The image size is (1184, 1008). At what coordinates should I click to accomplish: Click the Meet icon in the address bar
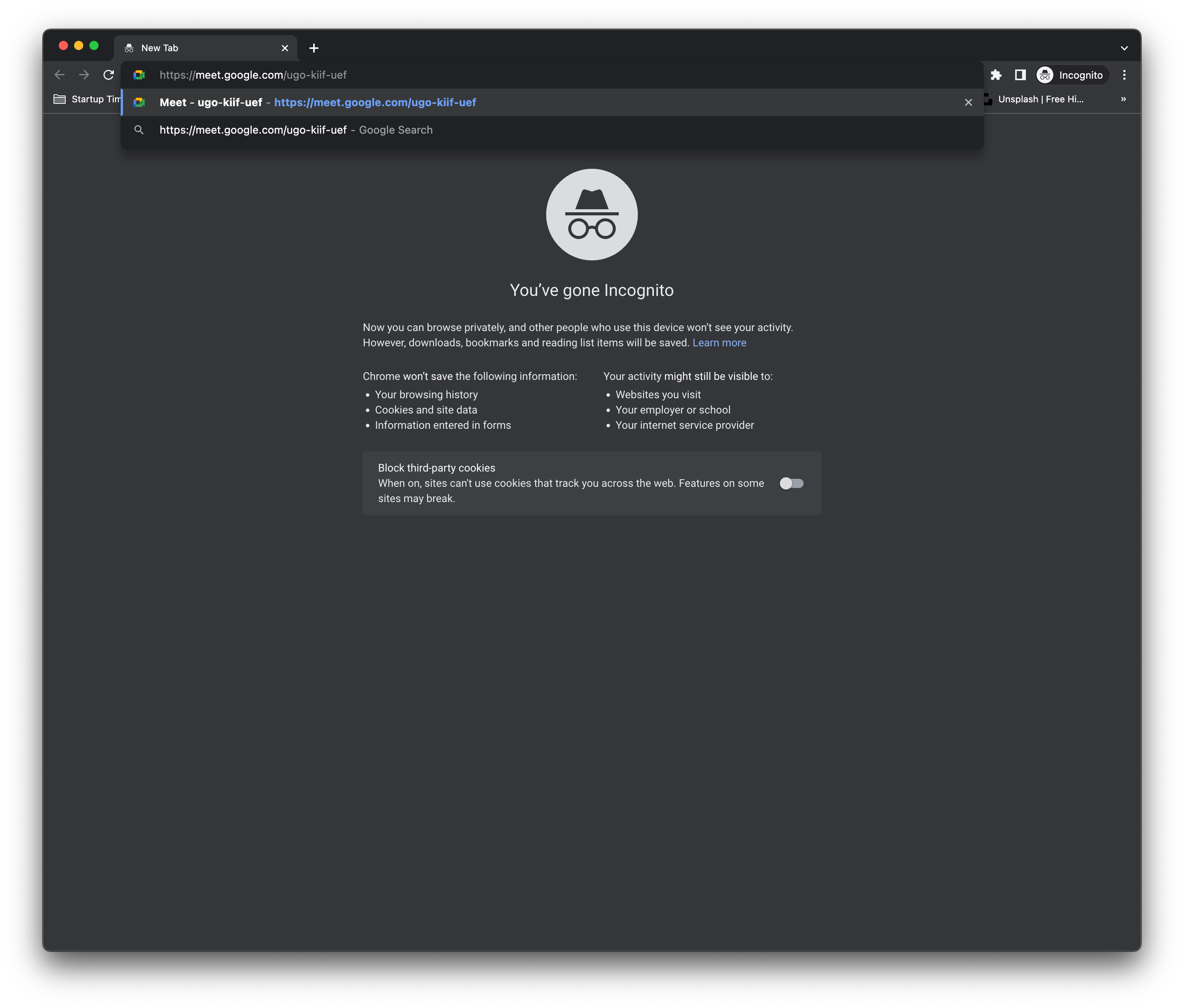[x=139, y=75]
